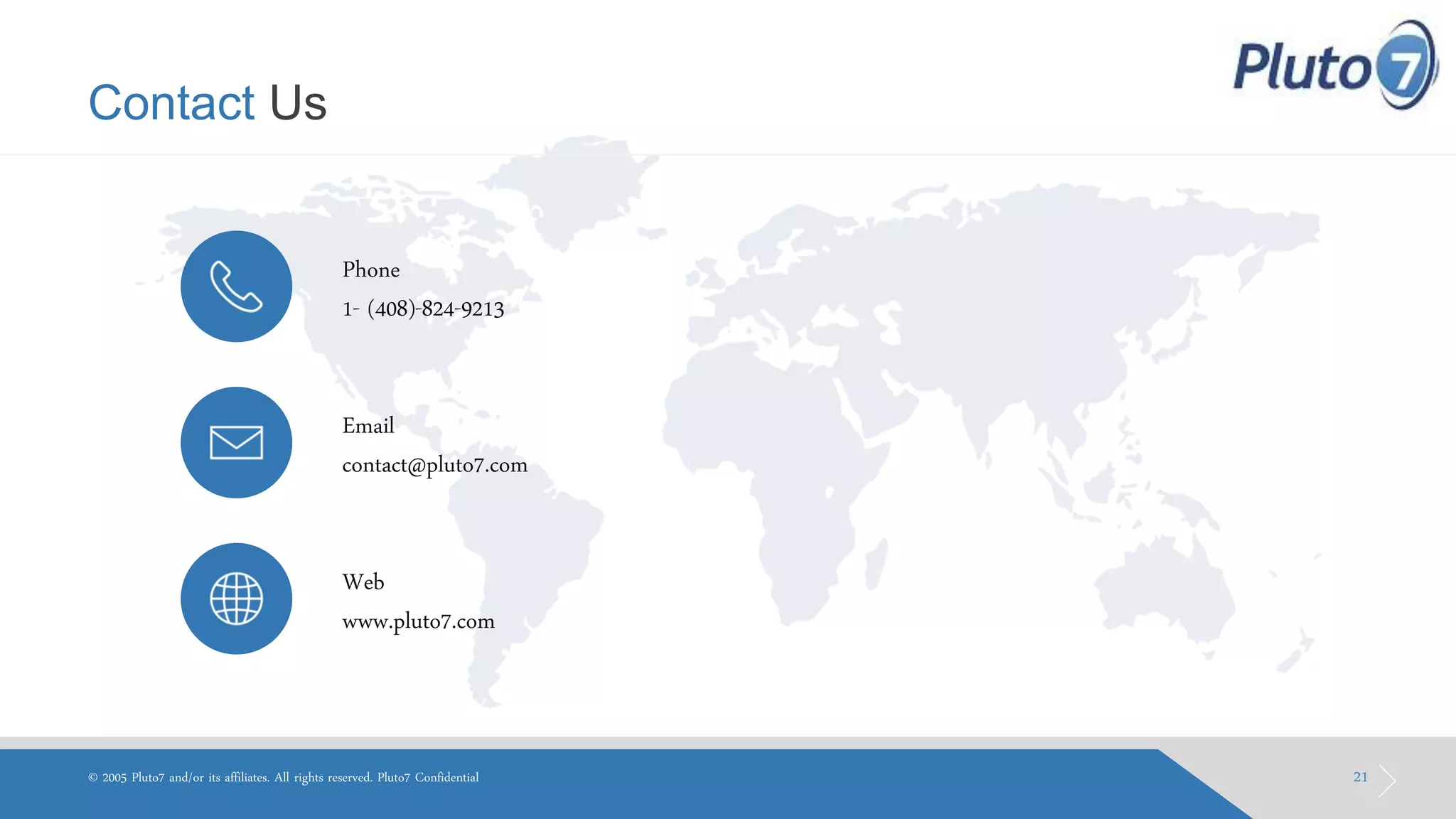
Task: Click the Phone label
Action: (370, 270)
